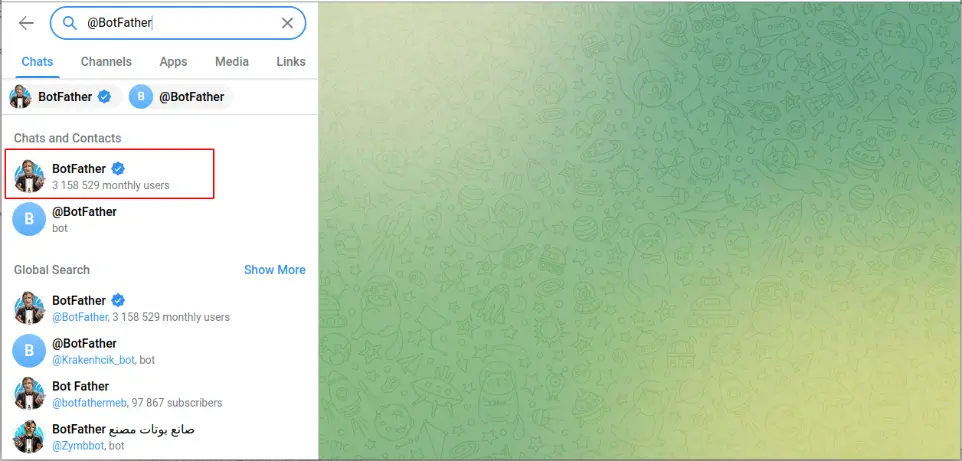Go to the Links tab

(291, 62)
